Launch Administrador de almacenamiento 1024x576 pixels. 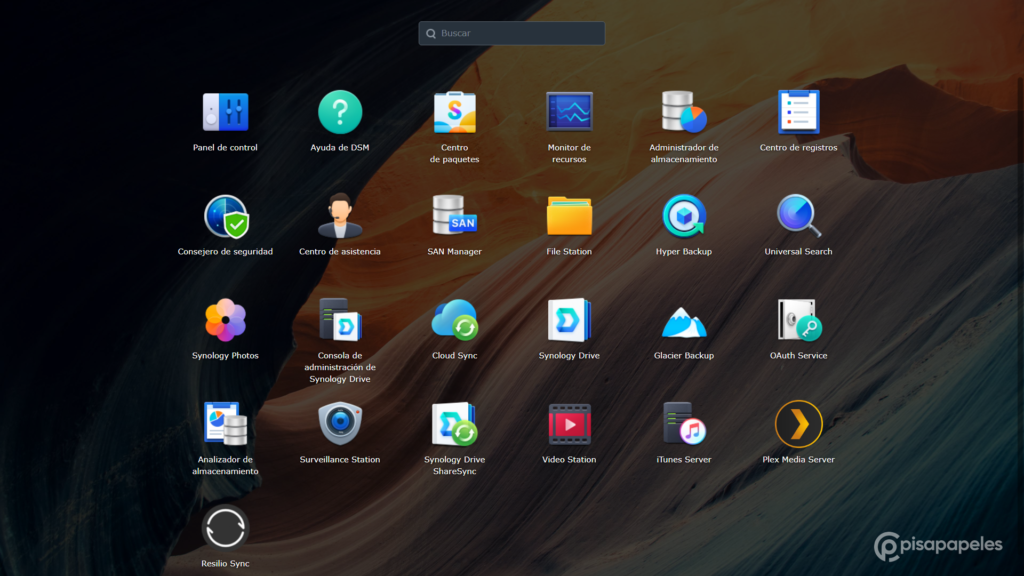tap(684, 112)
